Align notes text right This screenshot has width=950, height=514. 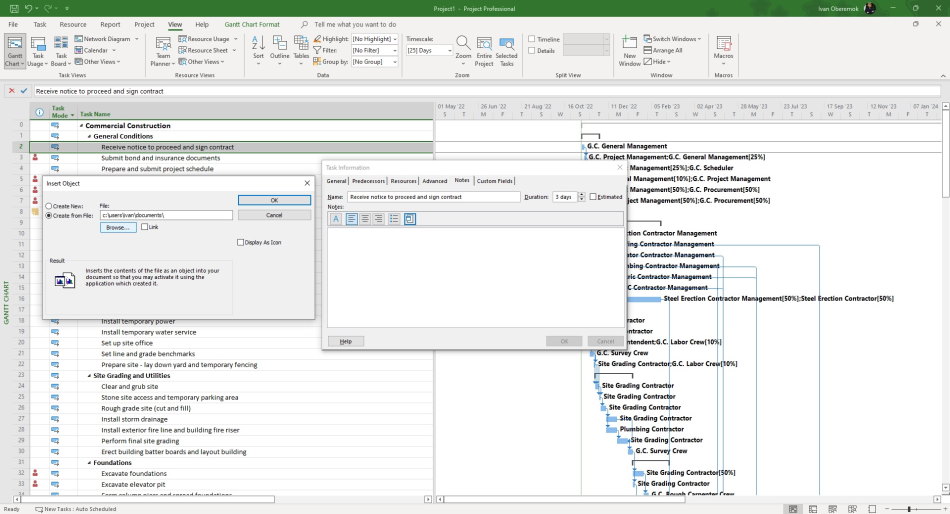379,219
